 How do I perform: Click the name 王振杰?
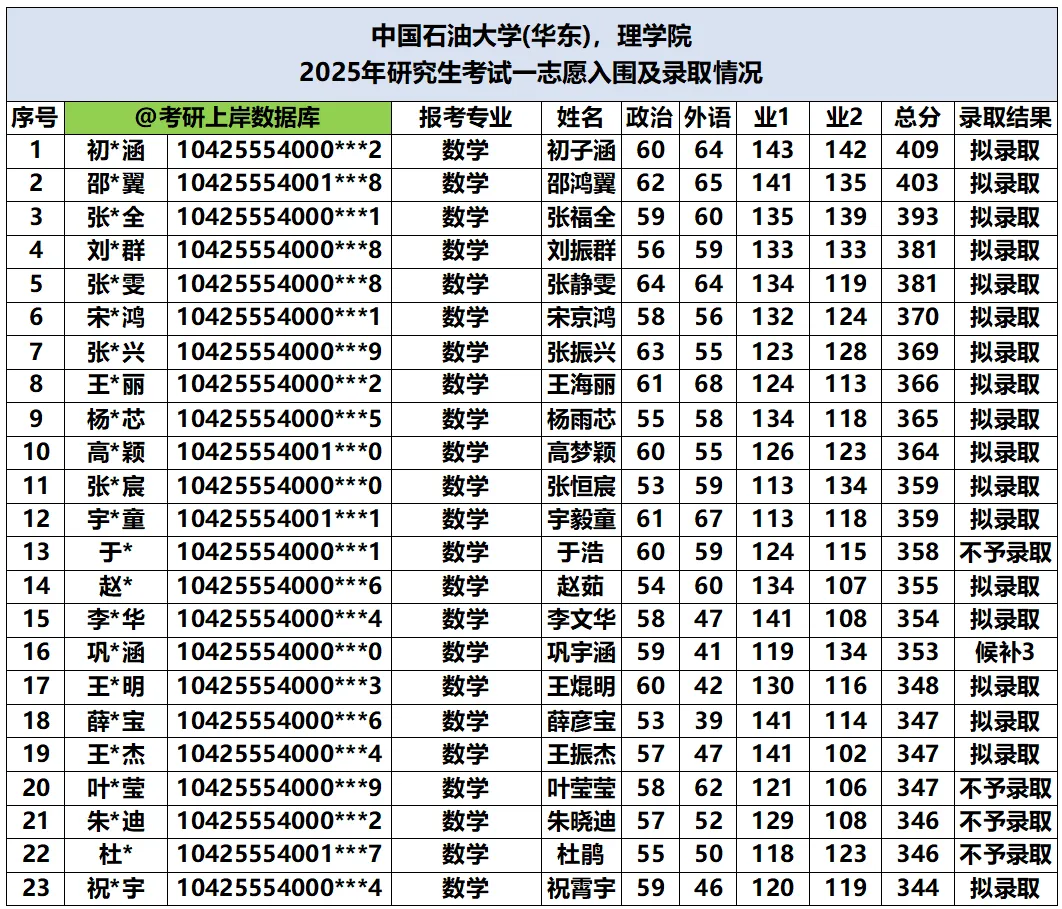click(581, 755)
